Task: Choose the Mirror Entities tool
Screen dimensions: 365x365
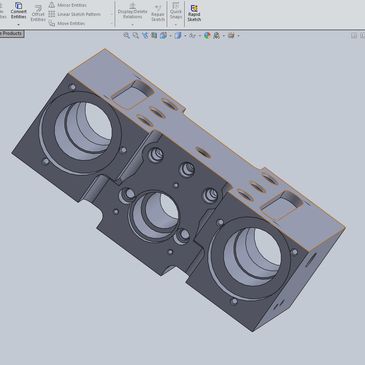Action: [x=67, y=5]
